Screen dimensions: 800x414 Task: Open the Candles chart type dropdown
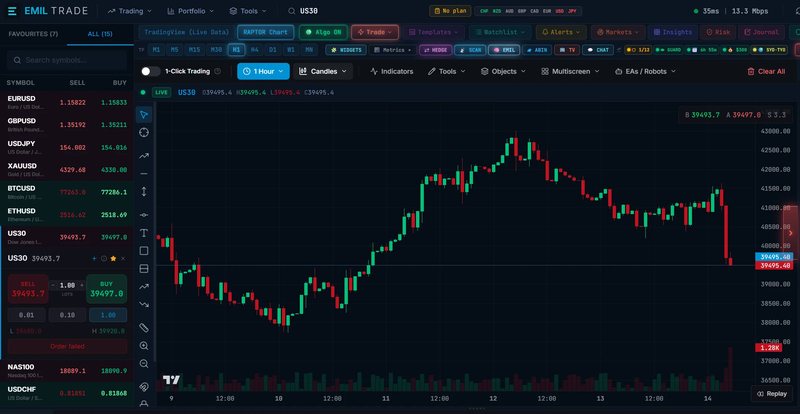pyautogui.click(x=323, y=71)
